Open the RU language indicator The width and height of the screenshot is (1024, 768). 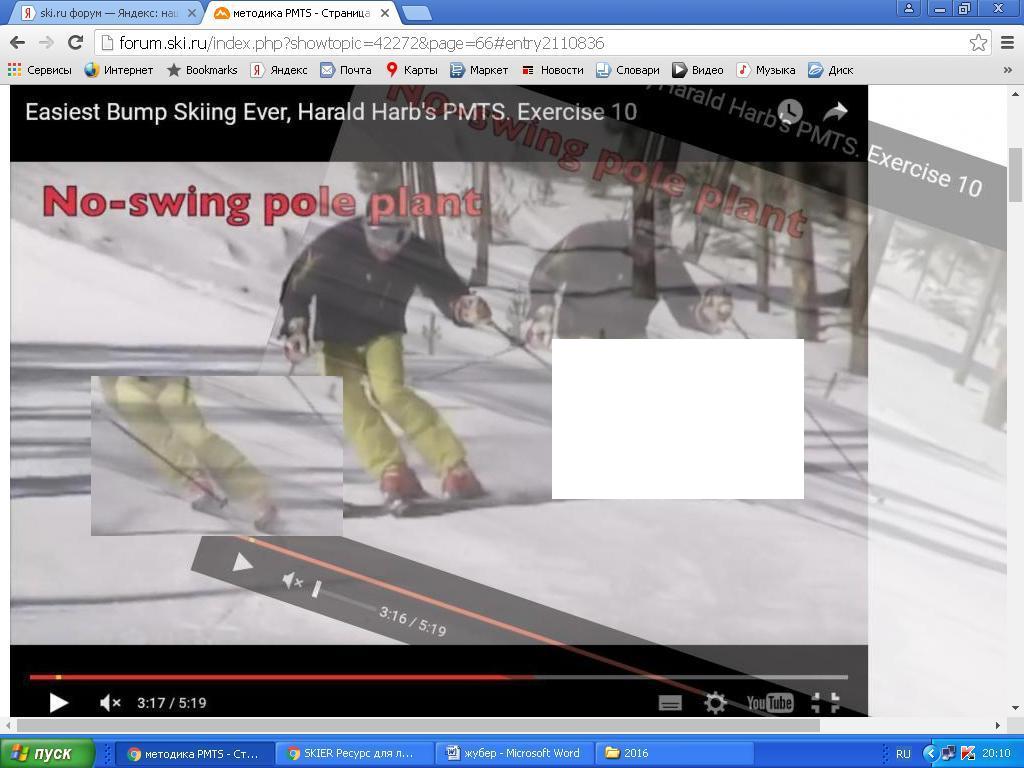tap(903, 754)
